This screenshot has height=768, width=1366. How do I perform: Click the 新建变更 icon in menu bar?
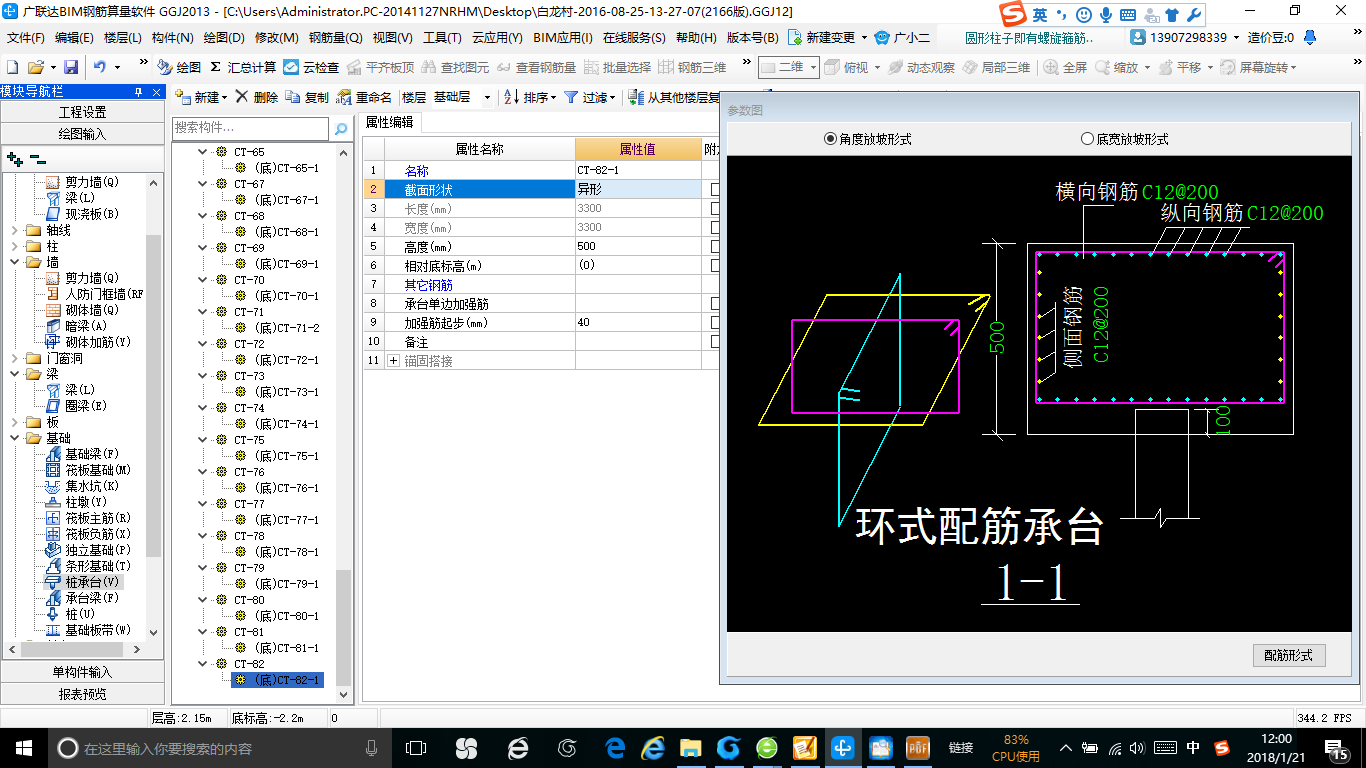[795, 37]
